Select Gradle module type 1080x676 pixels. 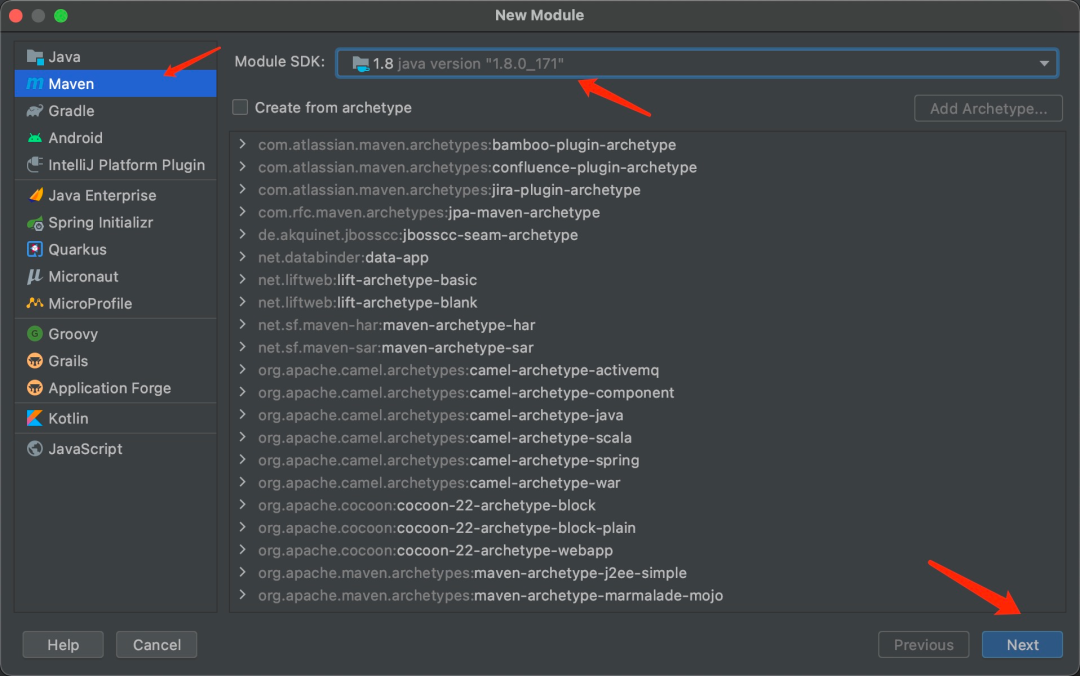[115, 110]
